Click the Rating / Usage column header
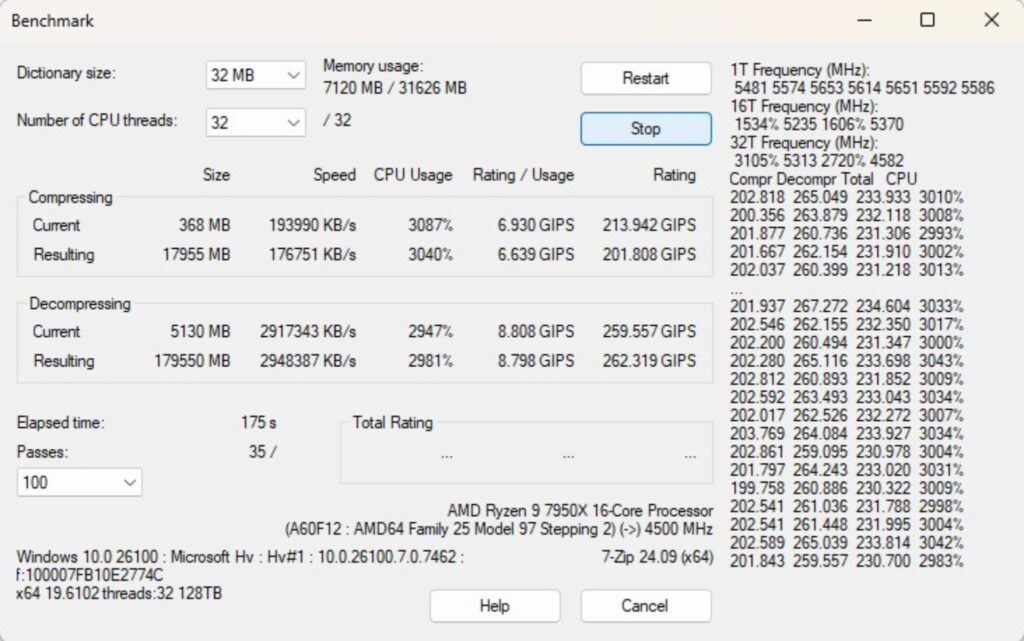Viewport: 1024px width, 641px height. pyautogui.click(x=523, y=175)
